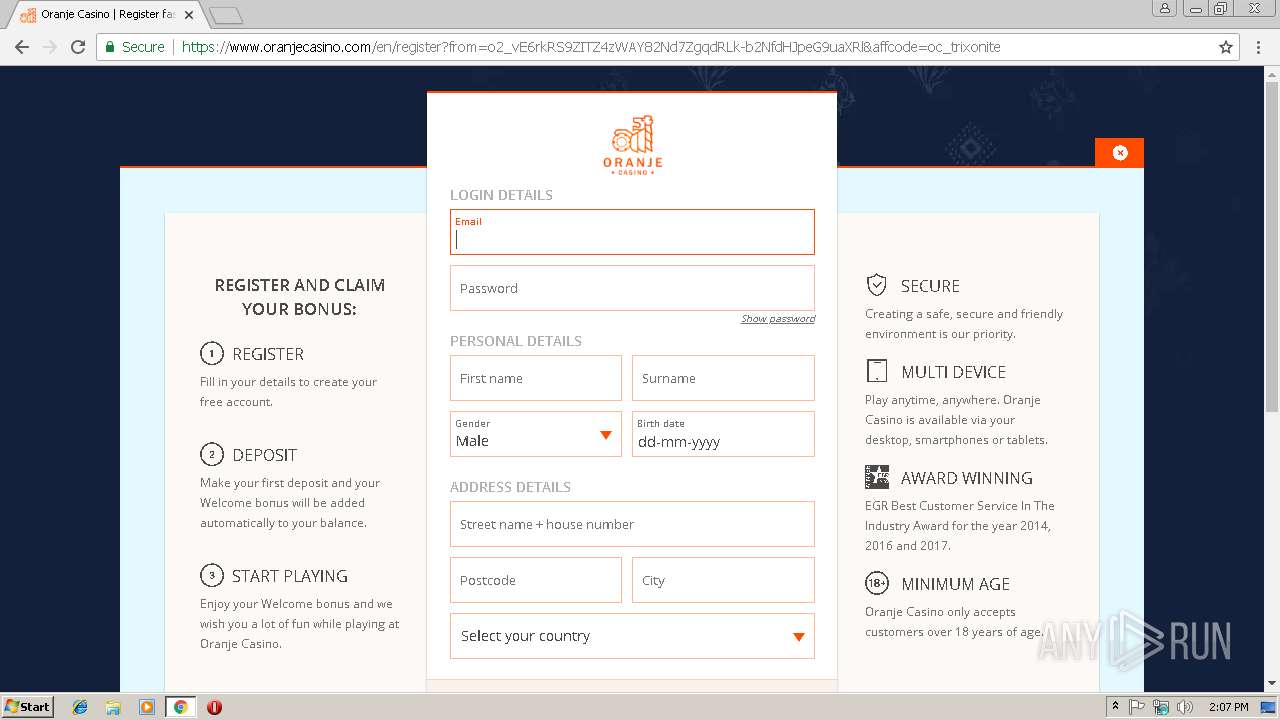Click the Password field

click(x=632, y=288)
